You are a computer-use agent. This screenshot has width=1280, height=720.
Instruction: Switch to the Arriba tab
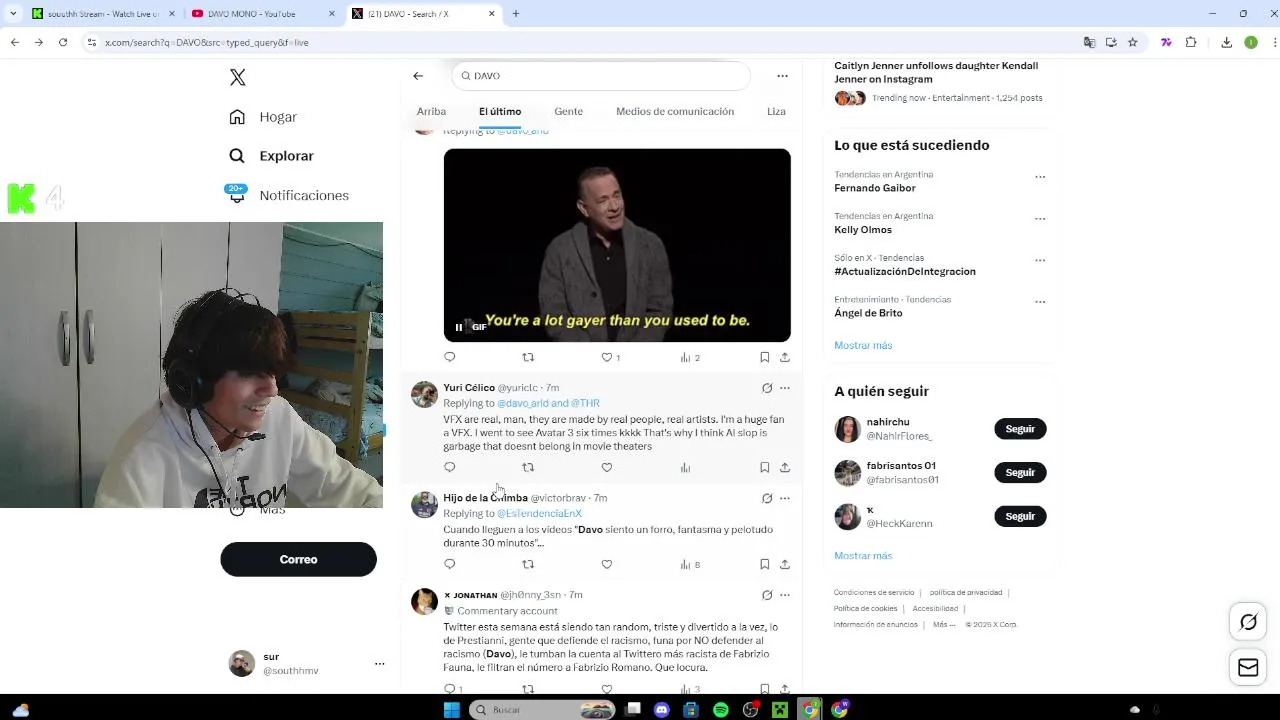coord(431,111)
